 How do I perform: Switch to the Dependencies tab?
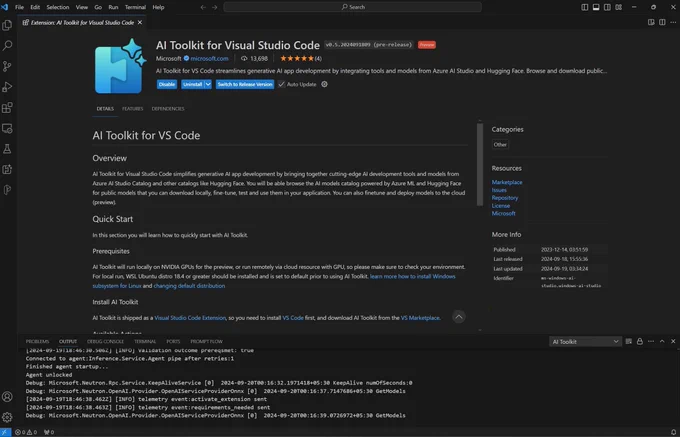[168, 109]
